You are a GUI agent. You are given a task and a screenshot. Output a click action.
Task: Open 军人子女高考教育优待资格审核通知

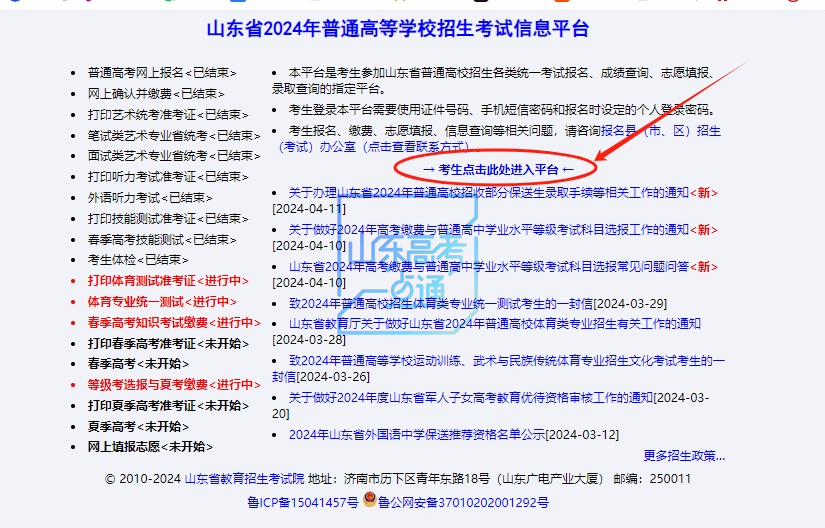470,397
